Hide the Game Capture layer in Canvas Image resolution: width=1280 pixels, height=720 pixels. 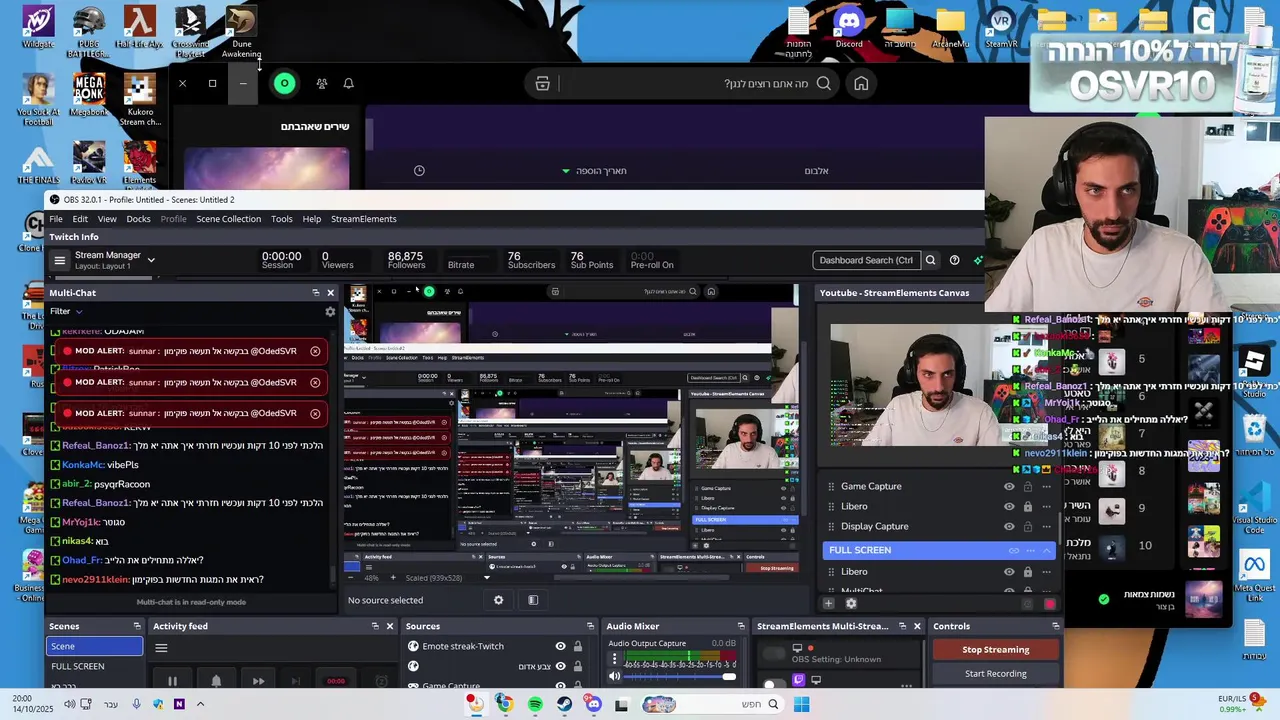pos(1009,487)
